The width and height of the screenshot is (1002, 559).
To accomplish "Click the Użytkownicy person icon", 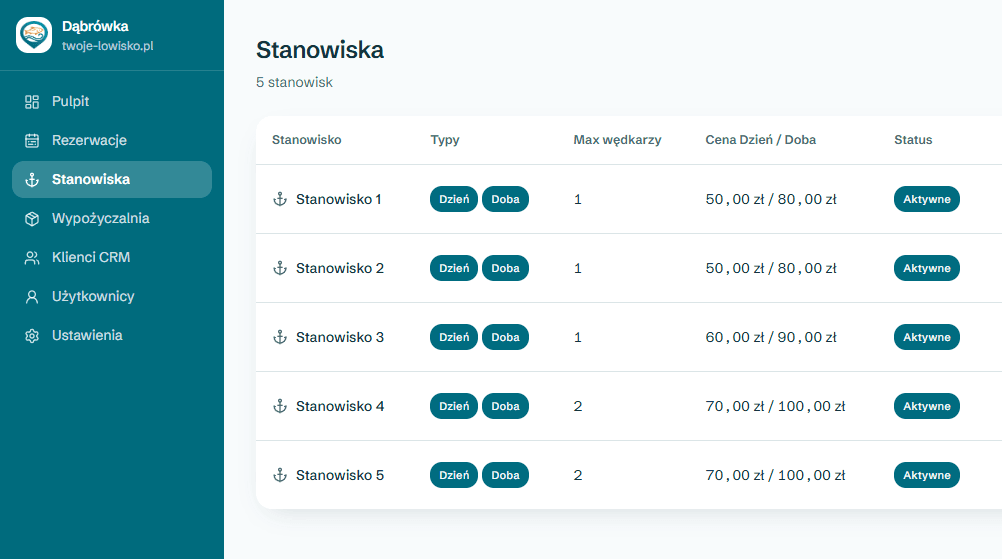I will tap(32, 296).
